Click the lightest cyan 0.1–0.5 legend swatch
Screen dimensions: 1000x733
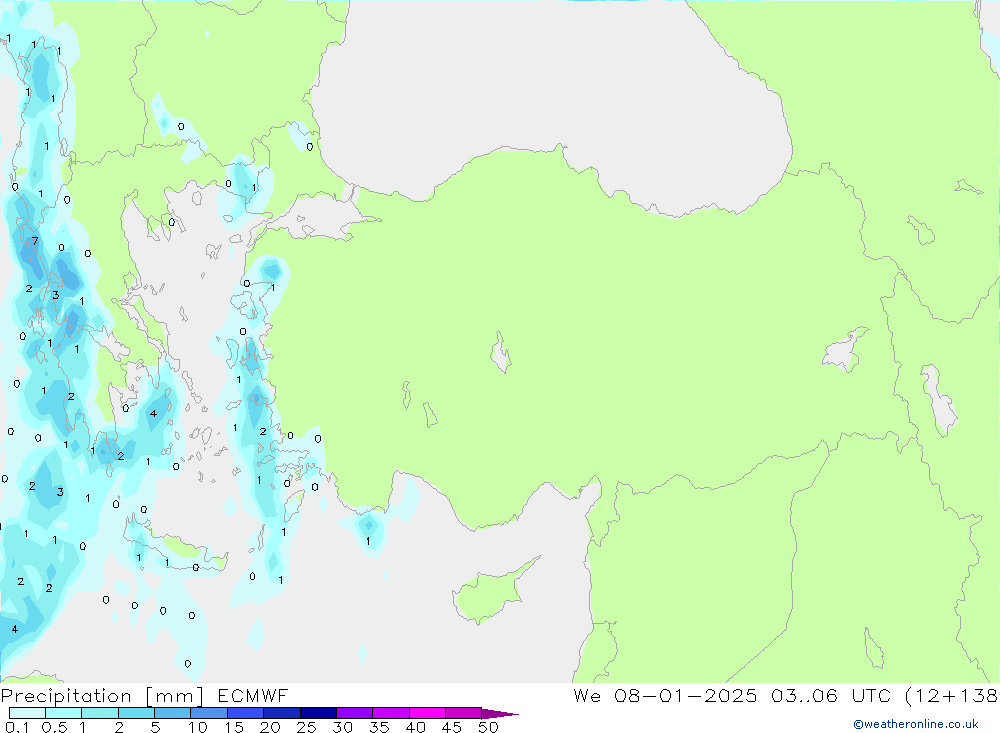[27, 713]
